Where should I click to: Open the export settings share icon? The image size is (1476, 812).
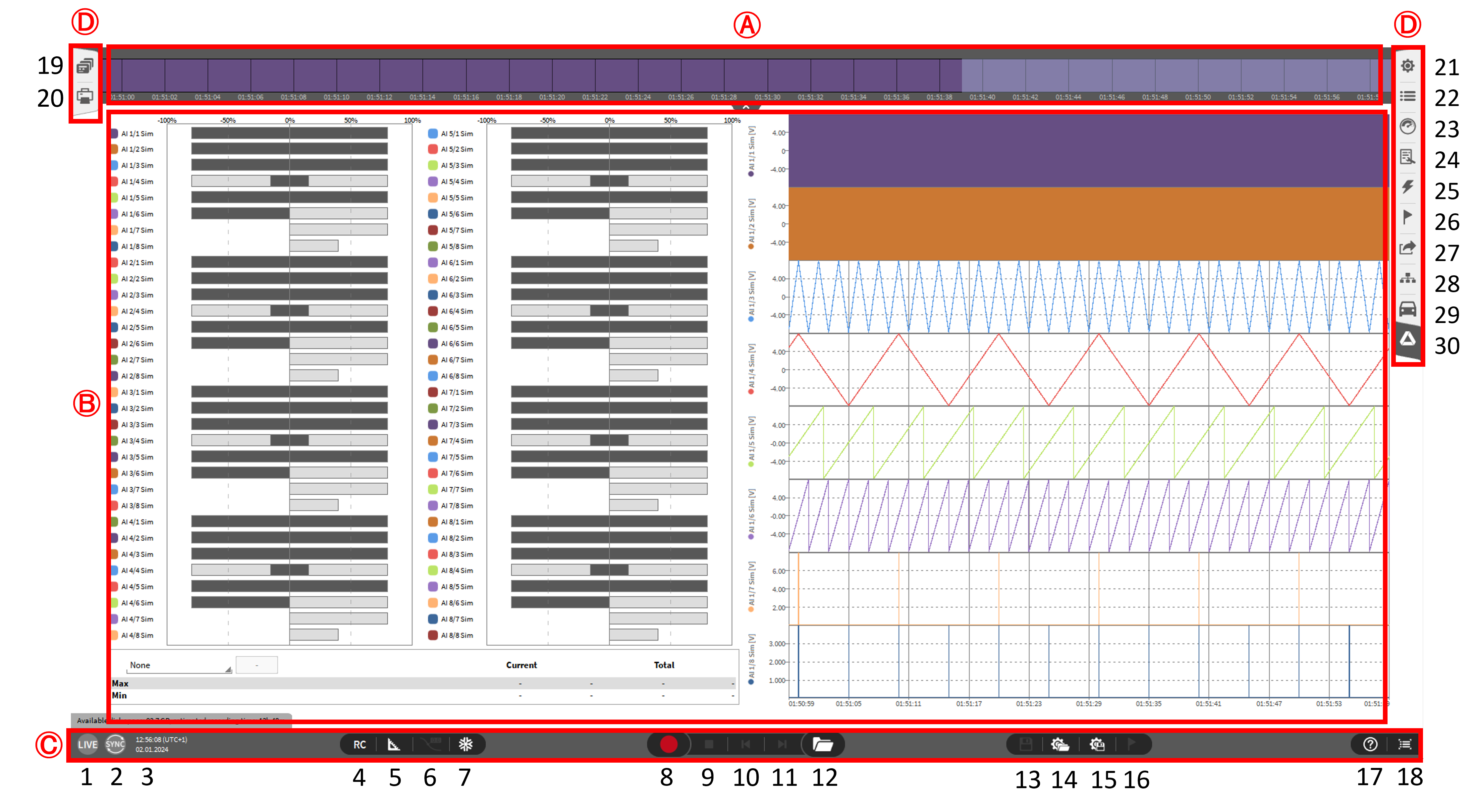1407,247
